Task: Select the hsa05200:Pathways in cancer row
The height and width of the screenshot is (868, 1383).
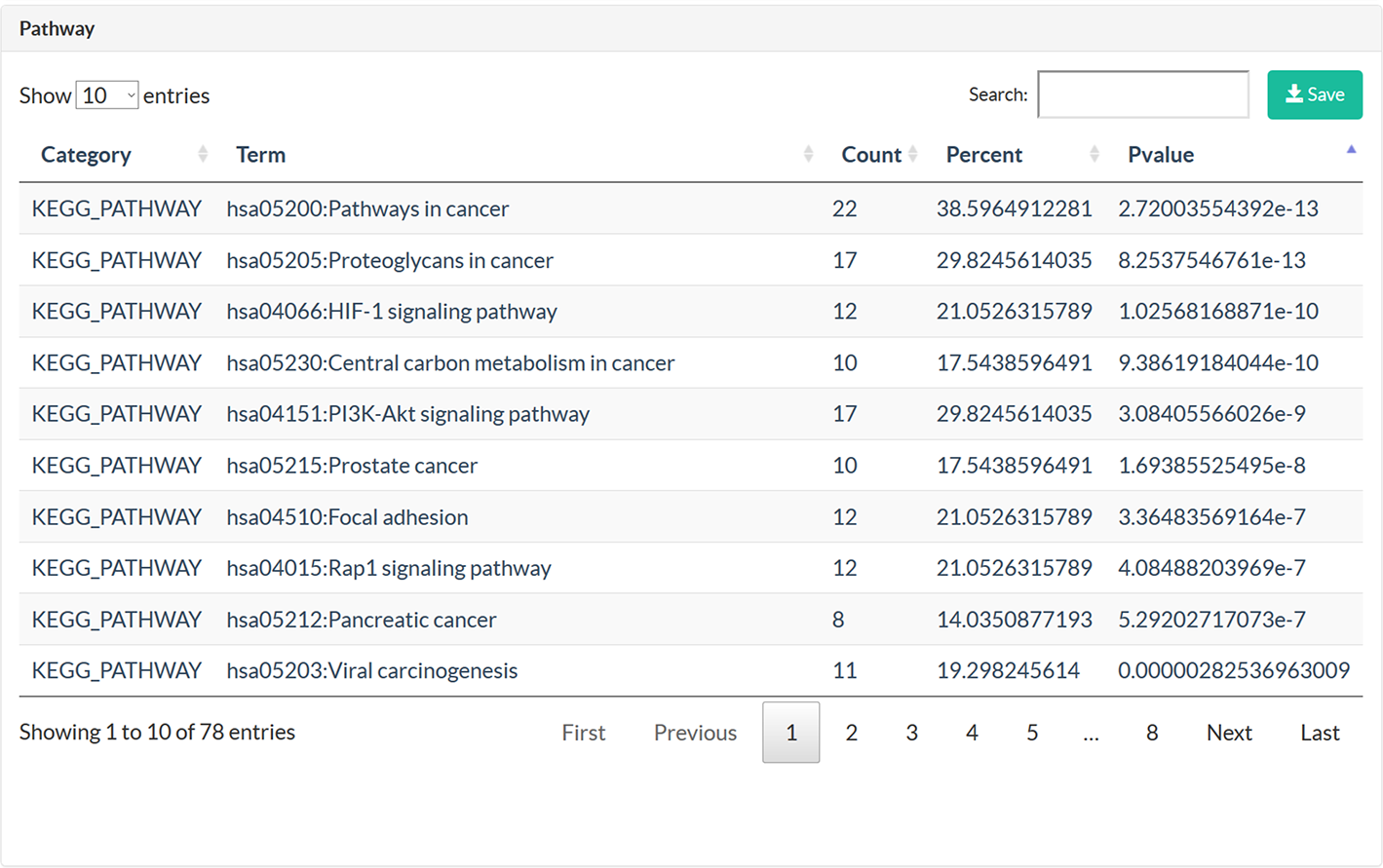Action: pyautogui.click(x=367, y=208)
